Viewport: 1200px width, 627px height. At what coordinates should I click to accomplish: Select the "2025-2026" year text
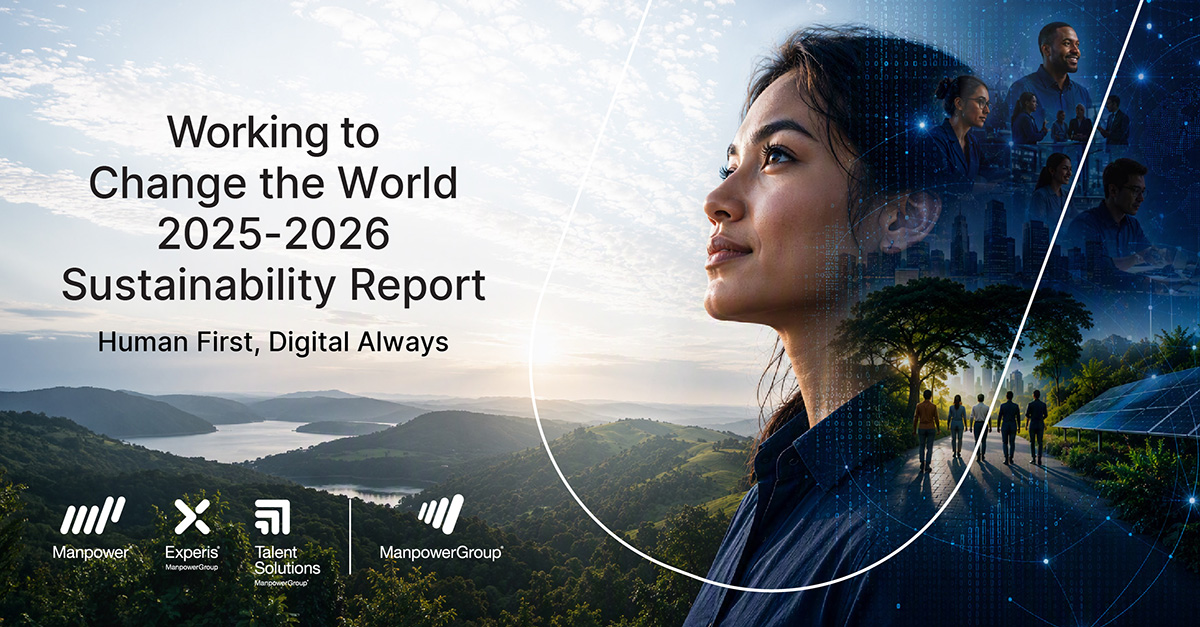(273, 234)
